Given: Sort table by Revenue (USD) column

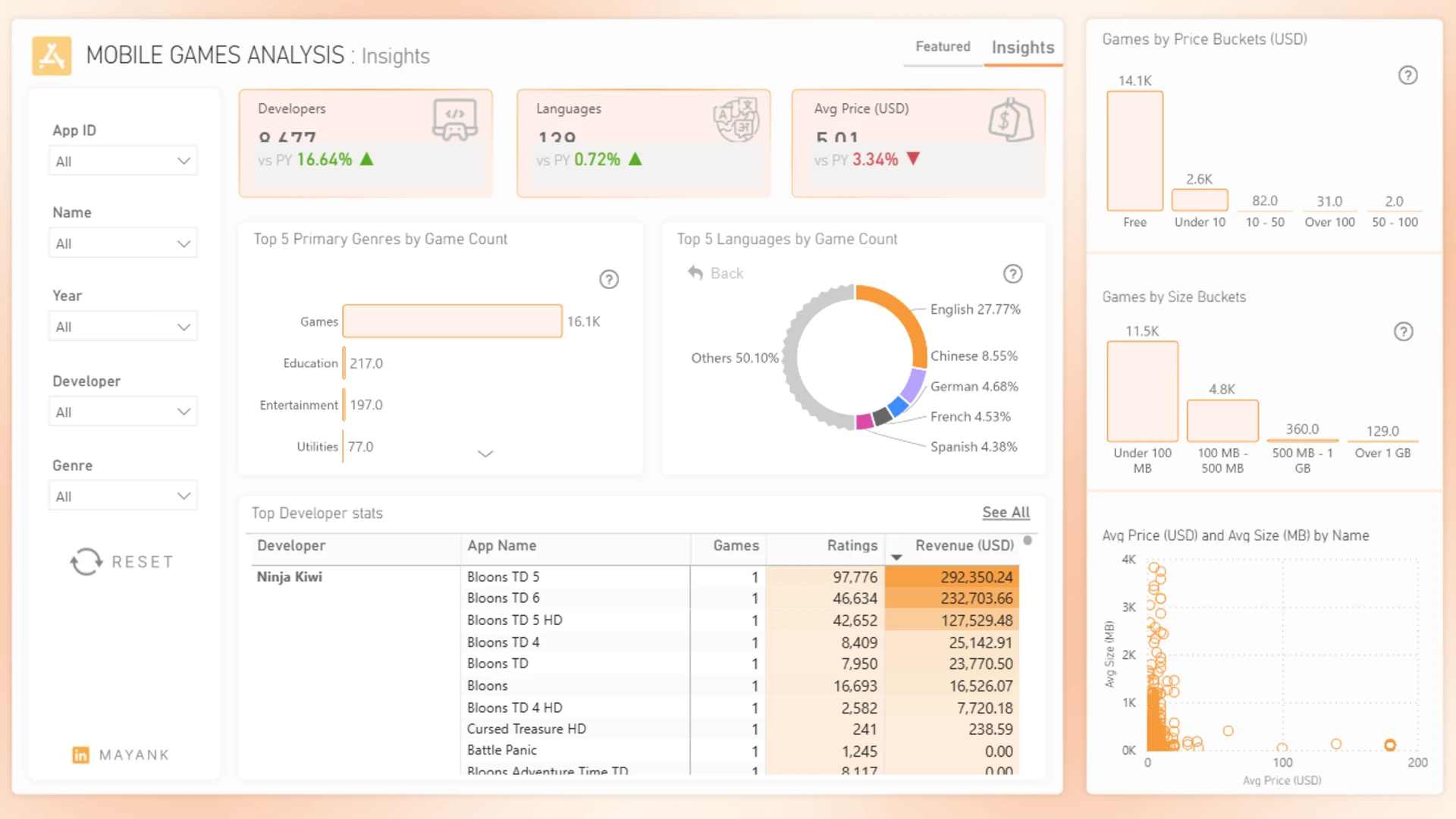Looking at the screenshot, I should tap(964, 545).
